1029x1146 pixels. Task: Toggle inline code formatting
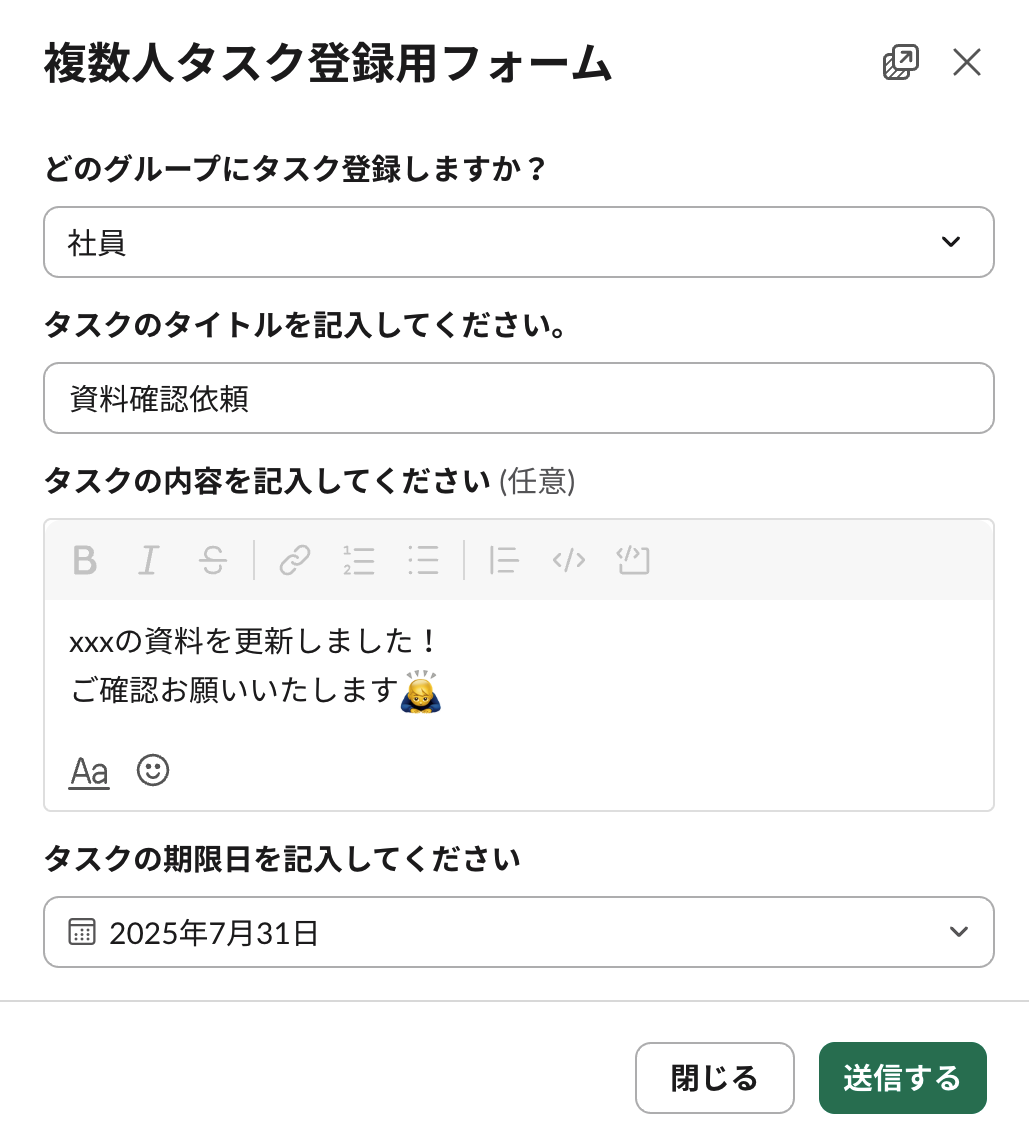(568, 560)
